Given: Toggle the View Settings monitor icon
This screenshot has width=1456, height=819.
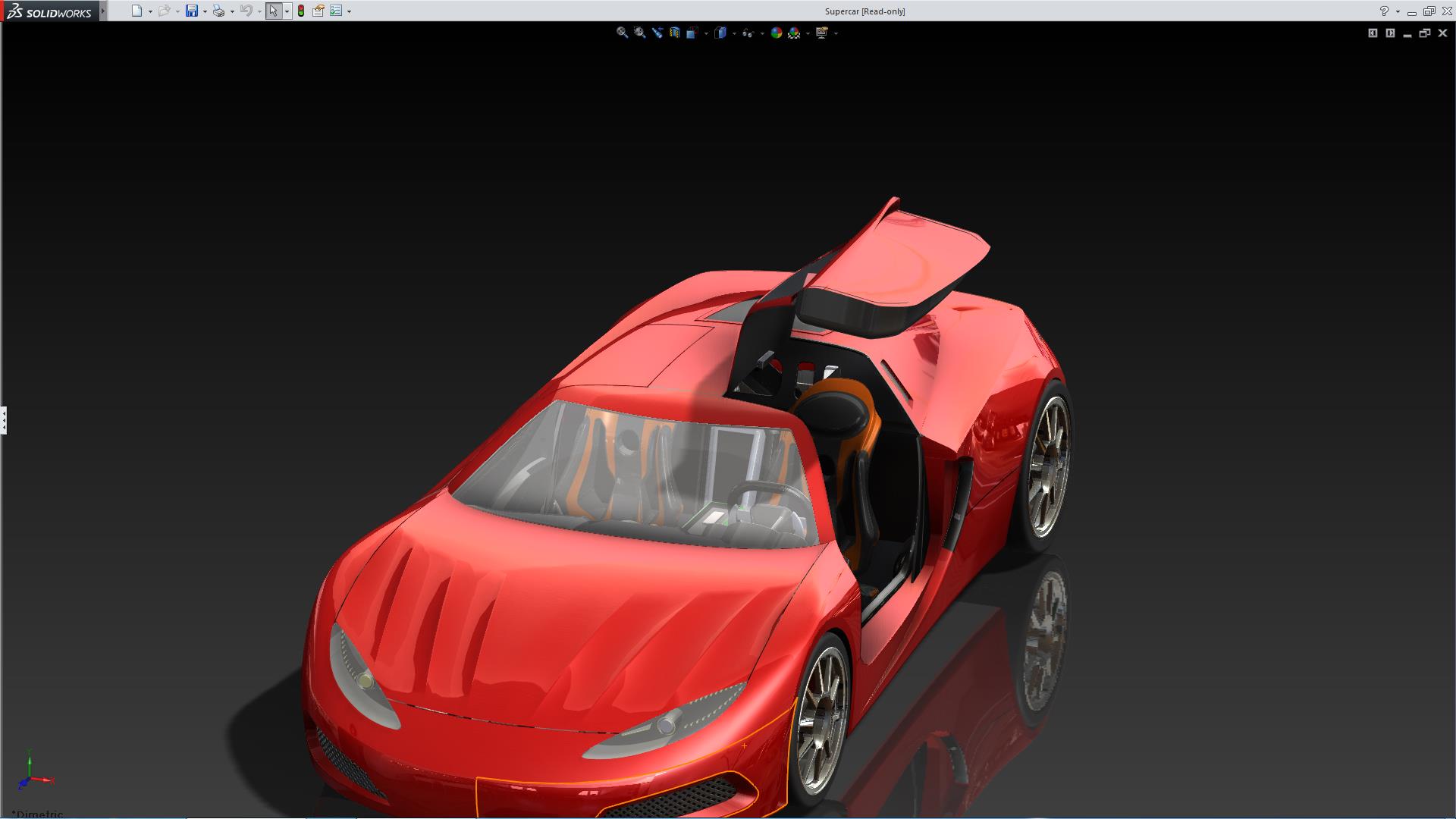Looking at the screenshot, I should click(821, 33).
